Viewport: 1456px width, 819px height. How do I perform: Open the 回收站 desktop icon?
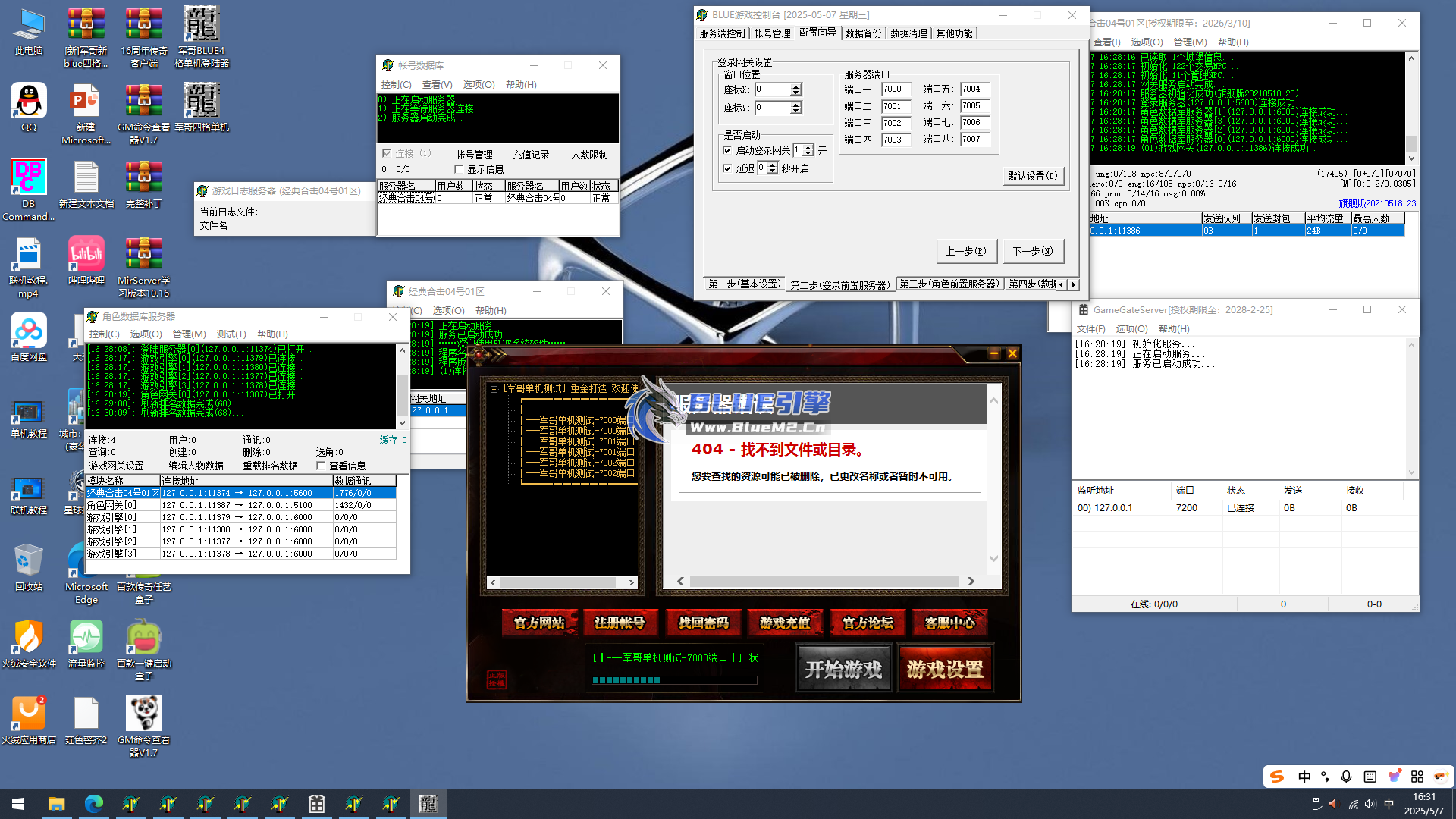point(29,567)
